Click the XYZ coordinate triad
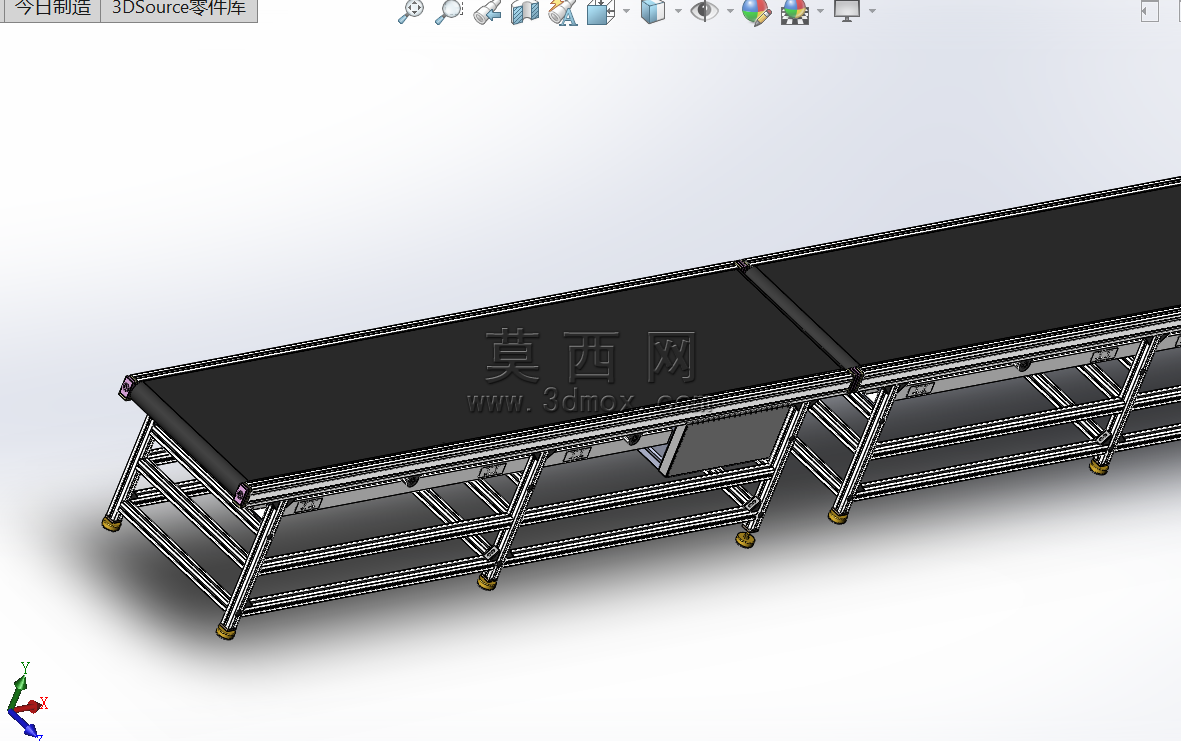The image size is (1181, 741). click(x=27, y=700)
